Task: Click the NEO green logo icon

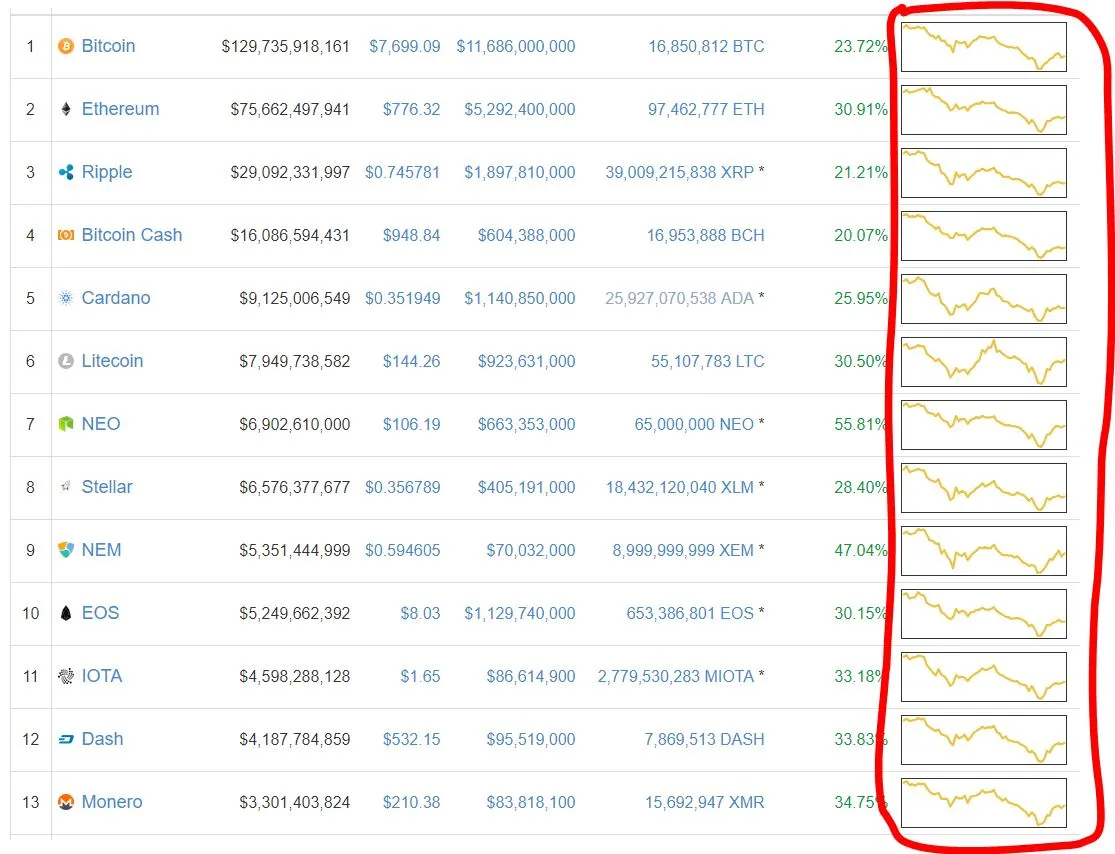Action: (65, 425)
